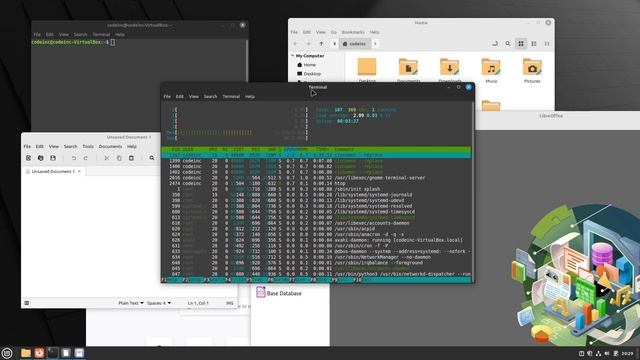Screen dimensions: 640x360
Task: Click the Ln 1, Col 1 status text
Action: click(198, 303)
